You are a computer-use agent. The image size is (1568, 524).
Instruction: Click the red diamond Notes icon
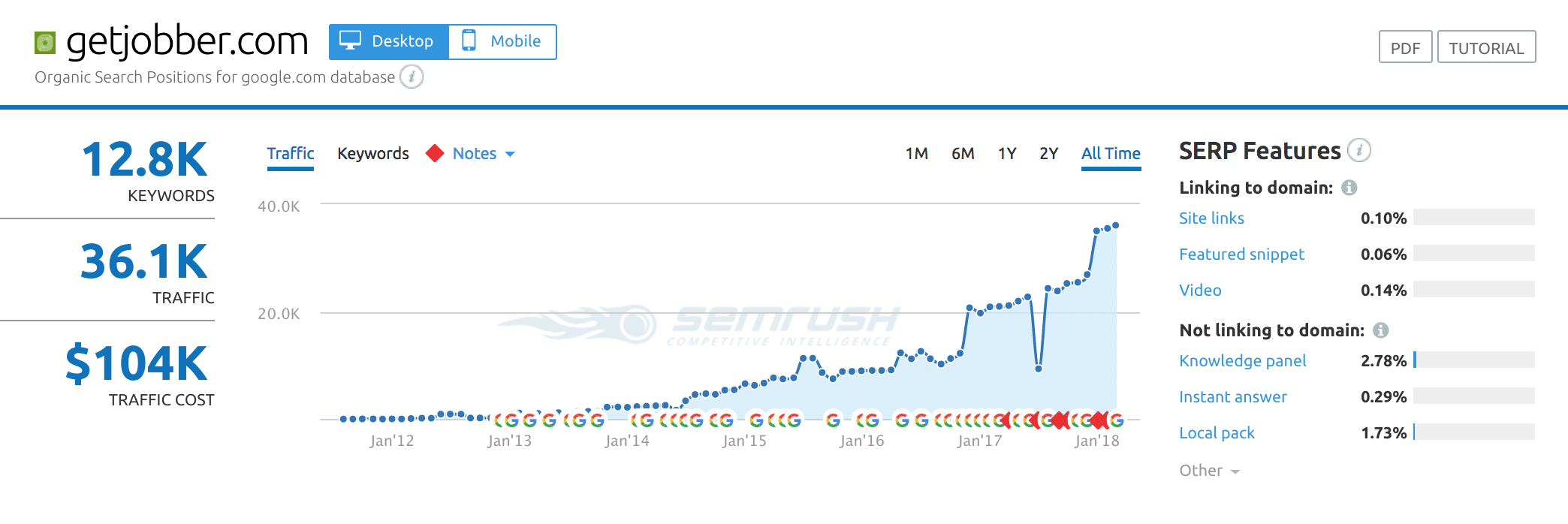(x=435, y=153)
